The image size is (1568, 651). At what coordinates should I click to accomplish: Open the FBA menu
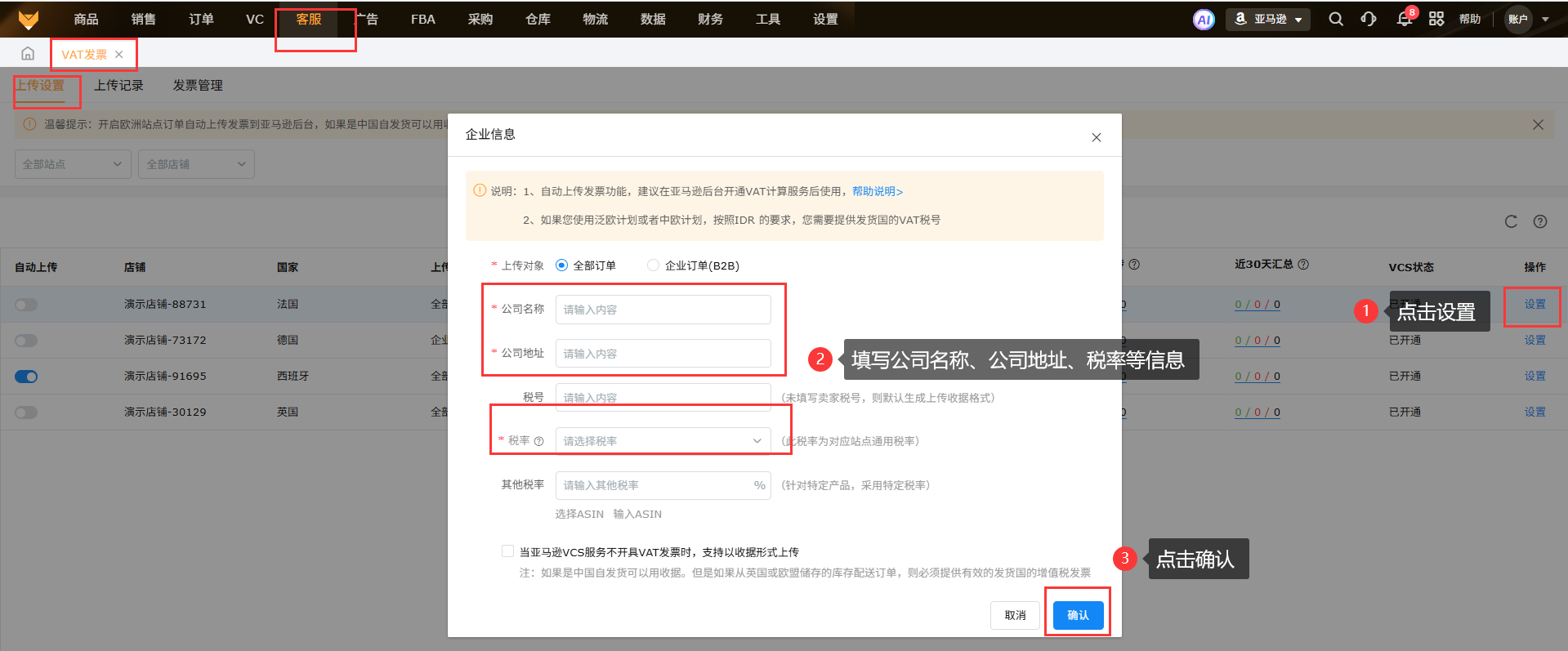click(423, 19)
